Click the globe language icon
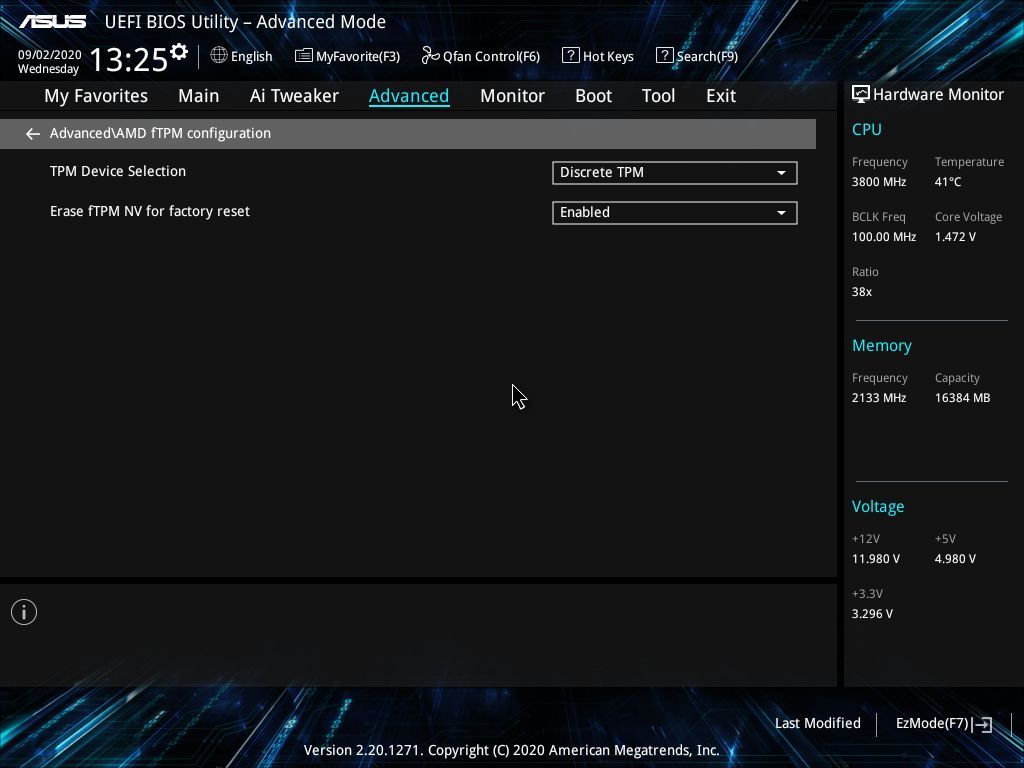This screenshot has width=1024, height=768. 219,56
